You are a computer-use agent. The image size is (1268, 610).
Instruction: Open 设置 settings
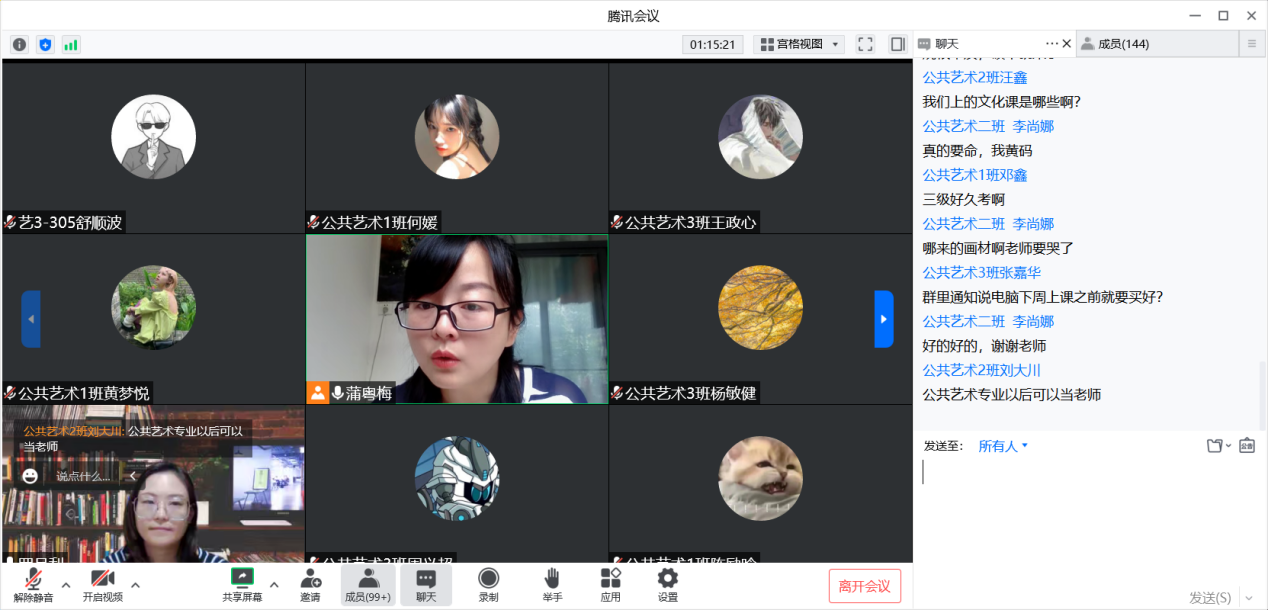click(667, 585)
